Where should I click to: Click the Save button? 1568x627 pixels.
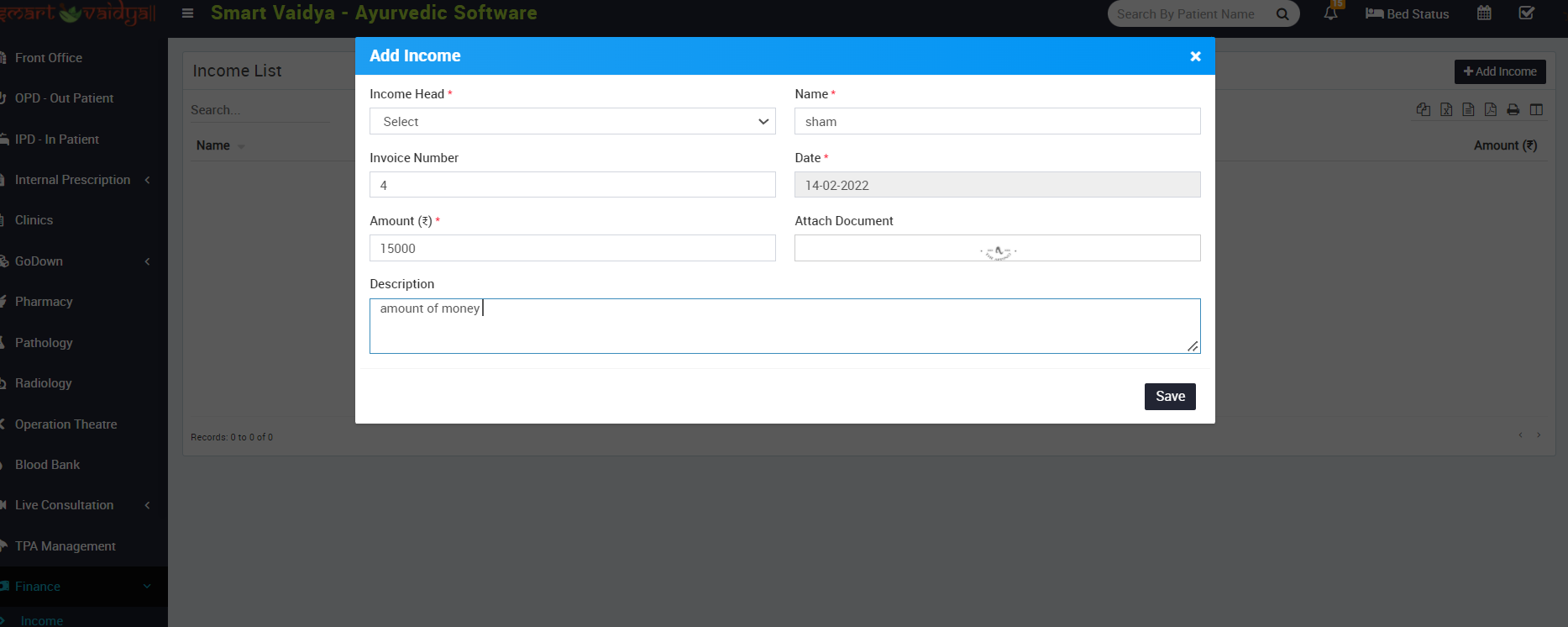[x=1169, y=397]
